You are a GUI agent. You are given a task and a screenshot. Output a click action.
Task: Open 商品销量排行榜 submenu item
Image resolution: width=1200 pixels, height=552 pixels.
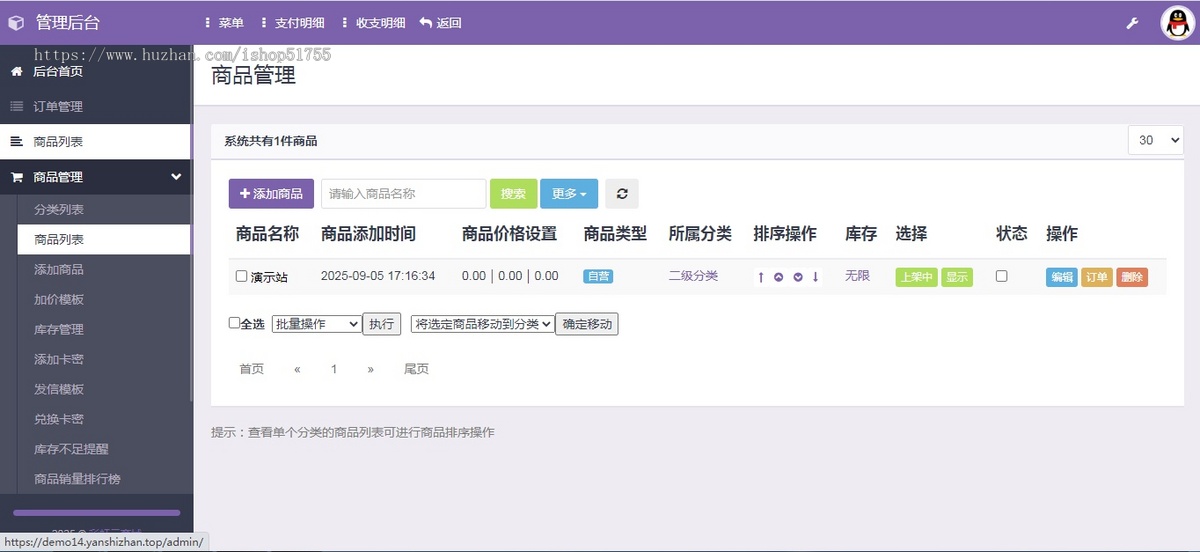pos(77,480)
